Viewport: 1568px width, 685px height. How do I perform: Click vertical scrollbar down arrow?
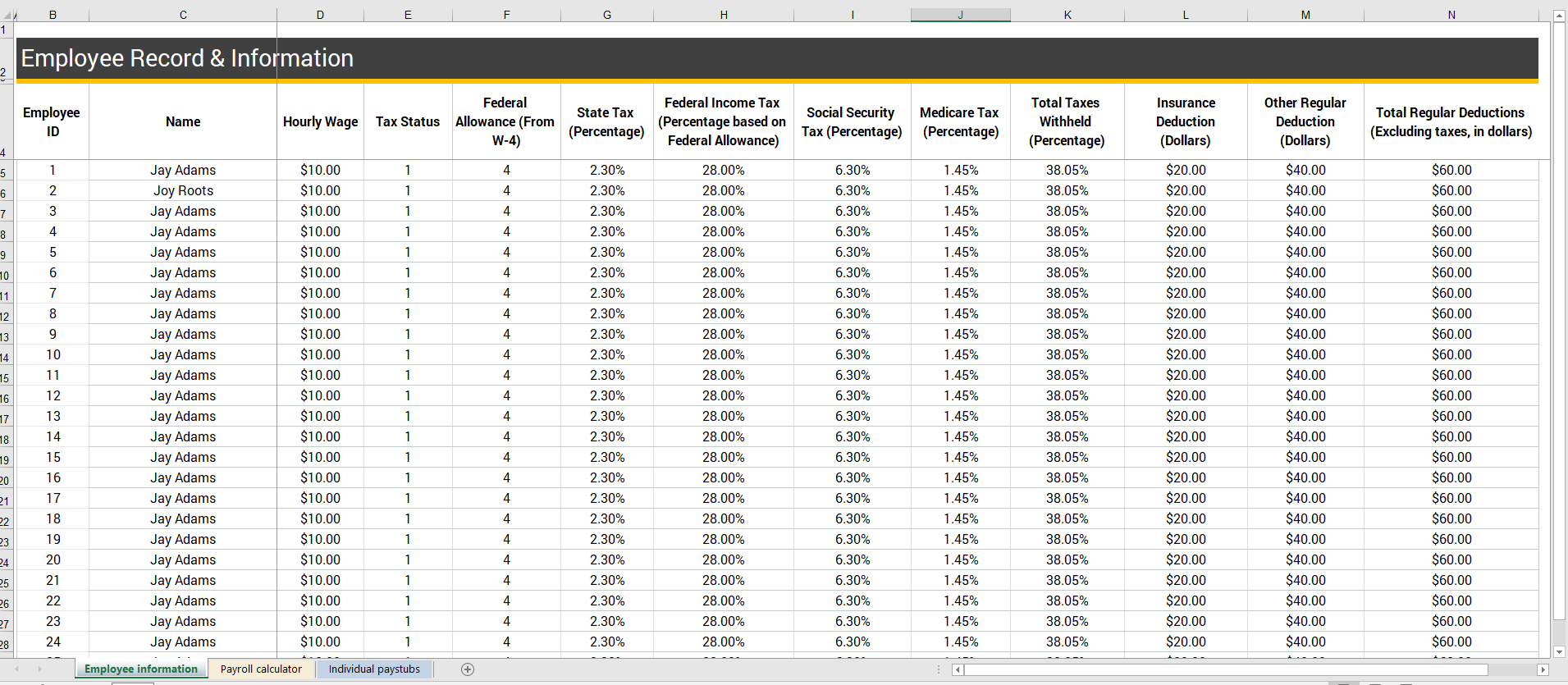1559,652
